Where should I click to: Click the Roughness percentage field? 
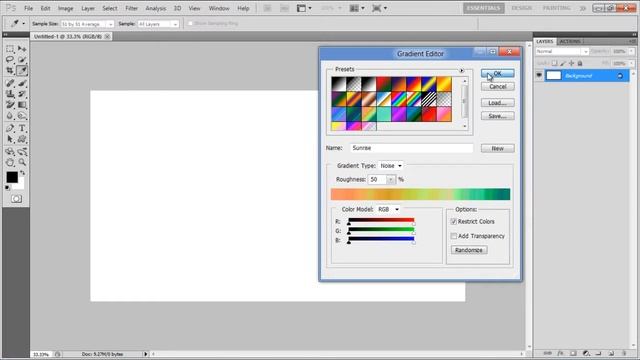377,180
